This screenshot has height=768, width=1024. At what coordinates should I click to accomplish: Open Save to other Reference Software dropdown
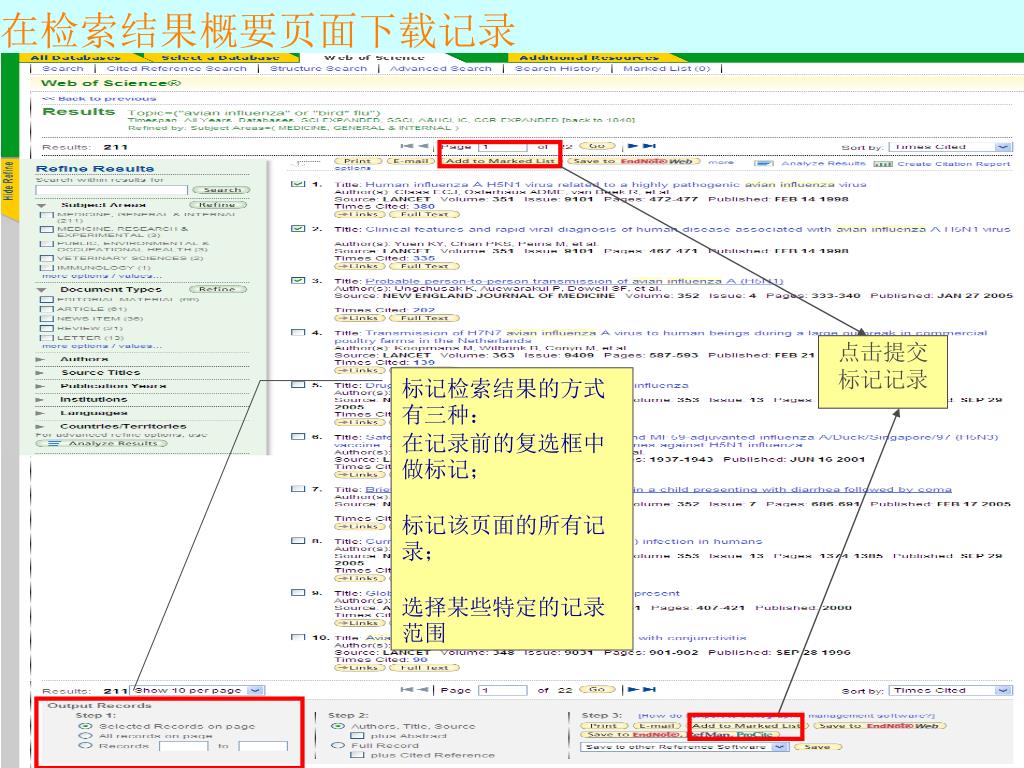[x=684, y=746]
